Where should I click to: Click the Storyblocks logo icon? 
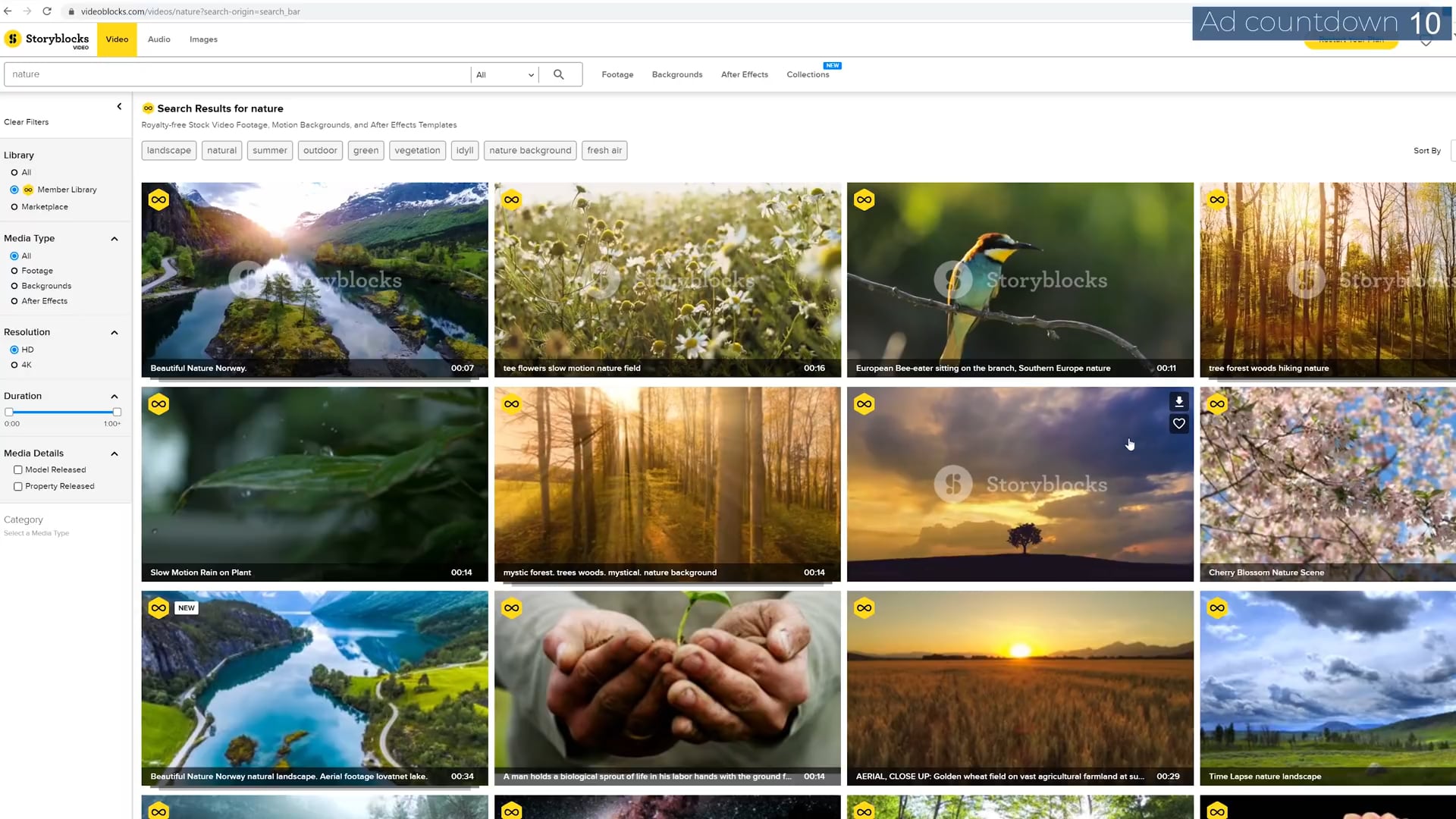14,38
